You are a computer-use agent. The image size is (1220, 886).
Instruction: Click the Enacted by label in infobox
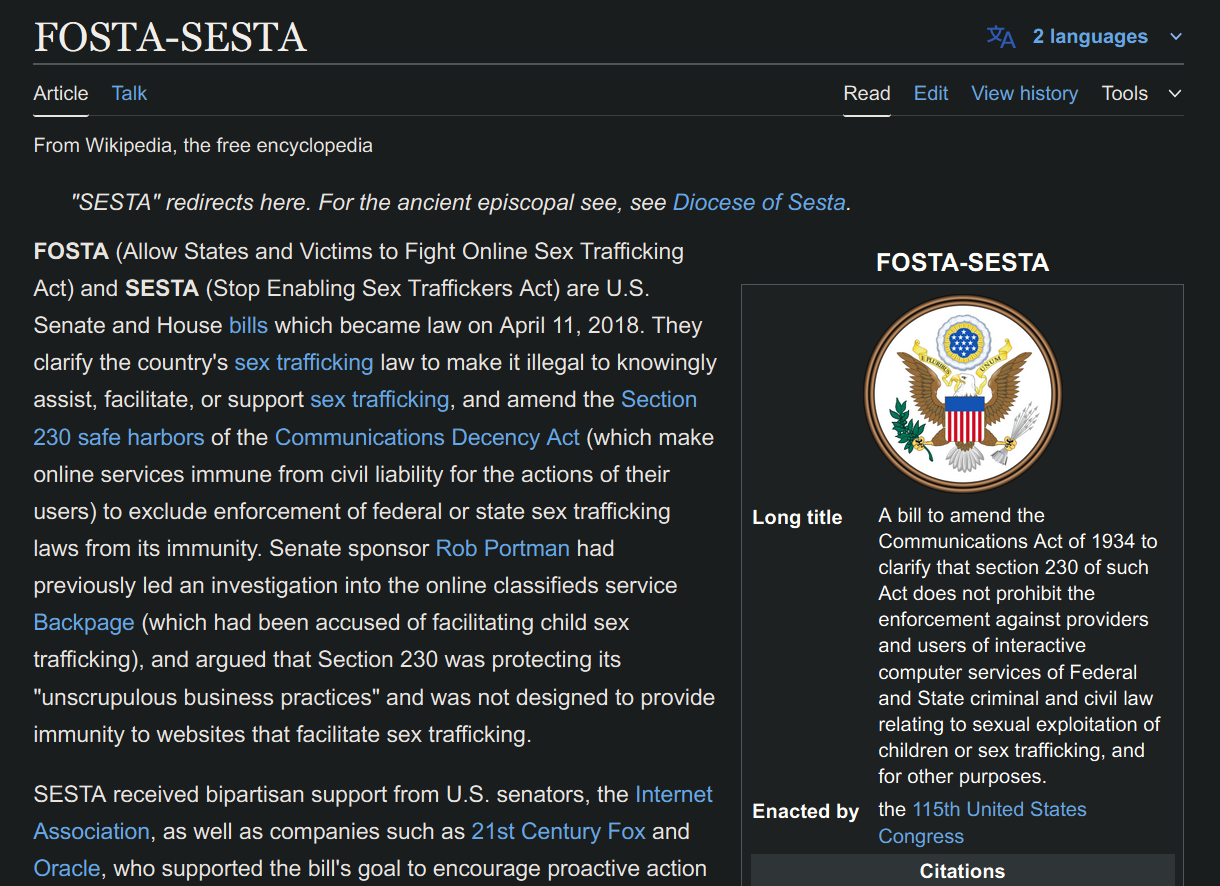pos(805,811)
